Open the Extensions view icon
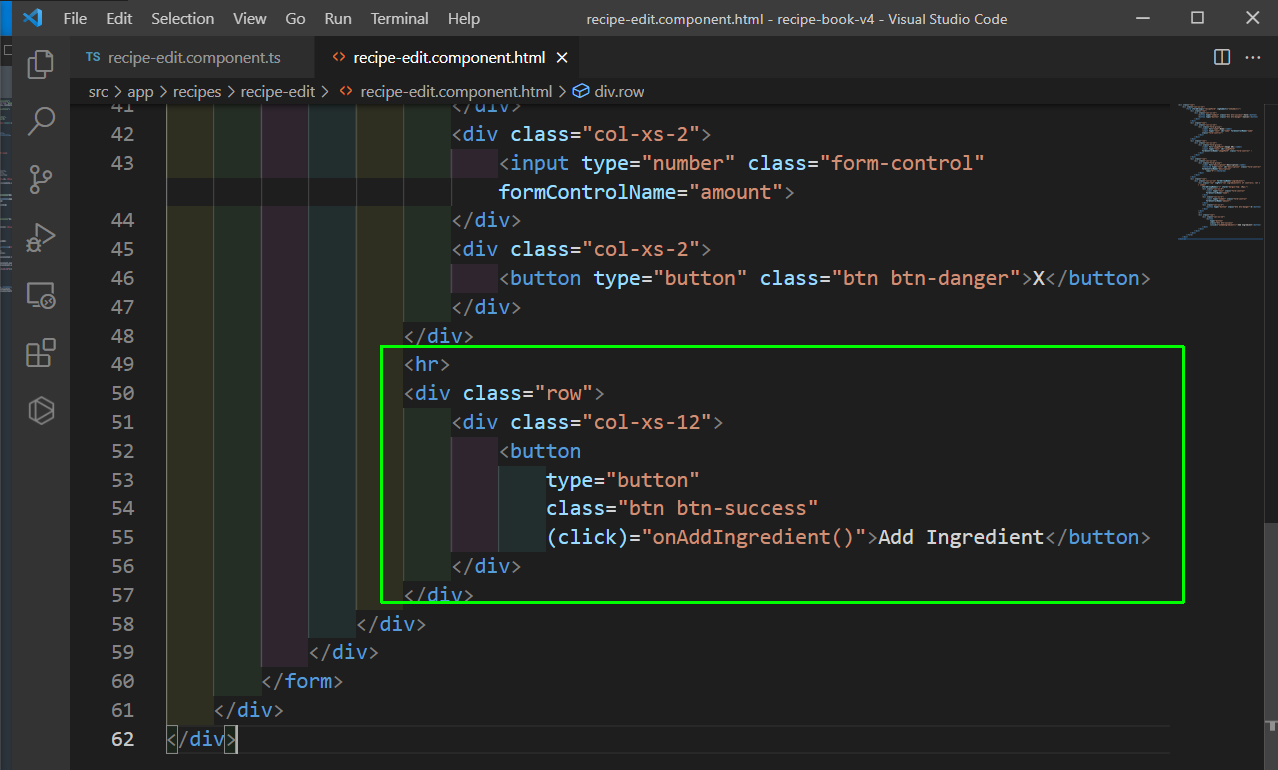This screenshot has height=770, width=1278. click(x=41, y=353)
